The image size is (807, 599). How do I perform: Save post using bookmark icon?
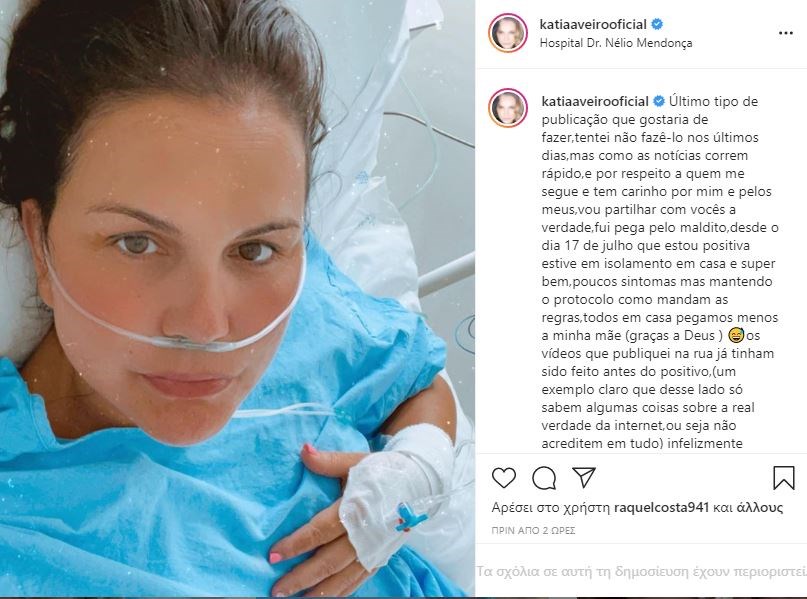click(x=784, y=478)
